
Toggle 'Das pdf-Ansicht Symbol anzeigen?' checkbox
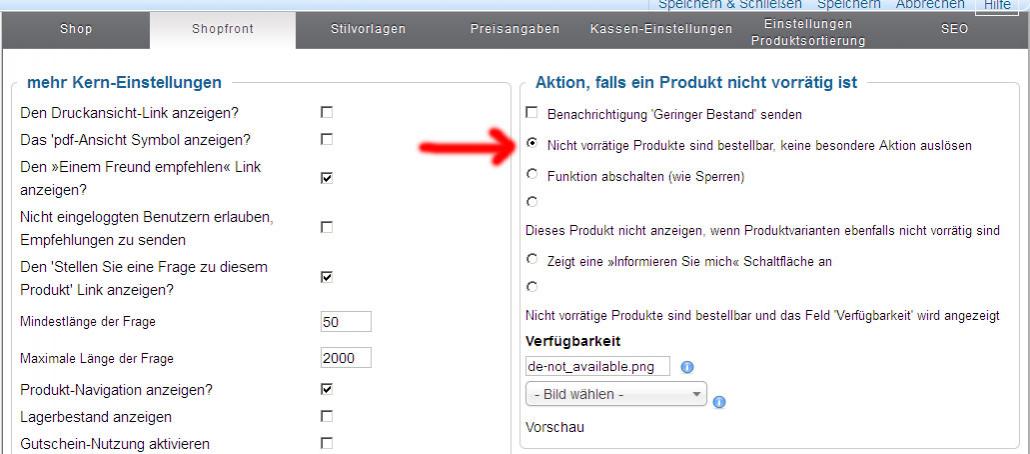(x=326, y=139)
